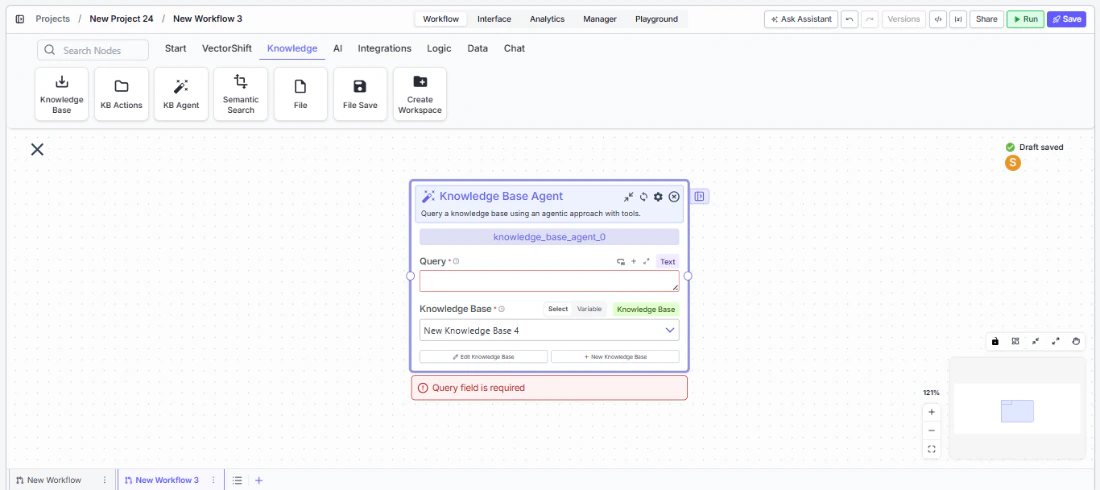The image size is (1100, 490).
Task: Show Knowledge Base field info icon
Action: click(x=502, y=309)
